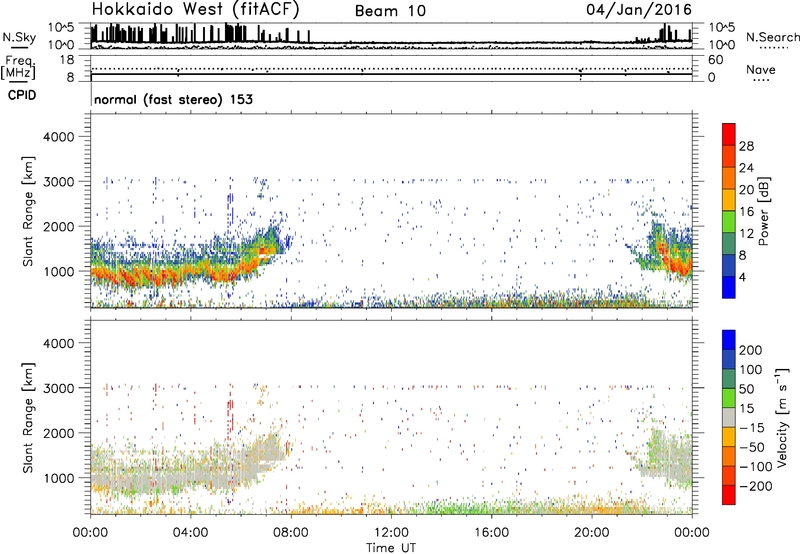Click the "200" velocity colorbar label
The height and width of the screenshot is (554, 800).
click(751, 350)
